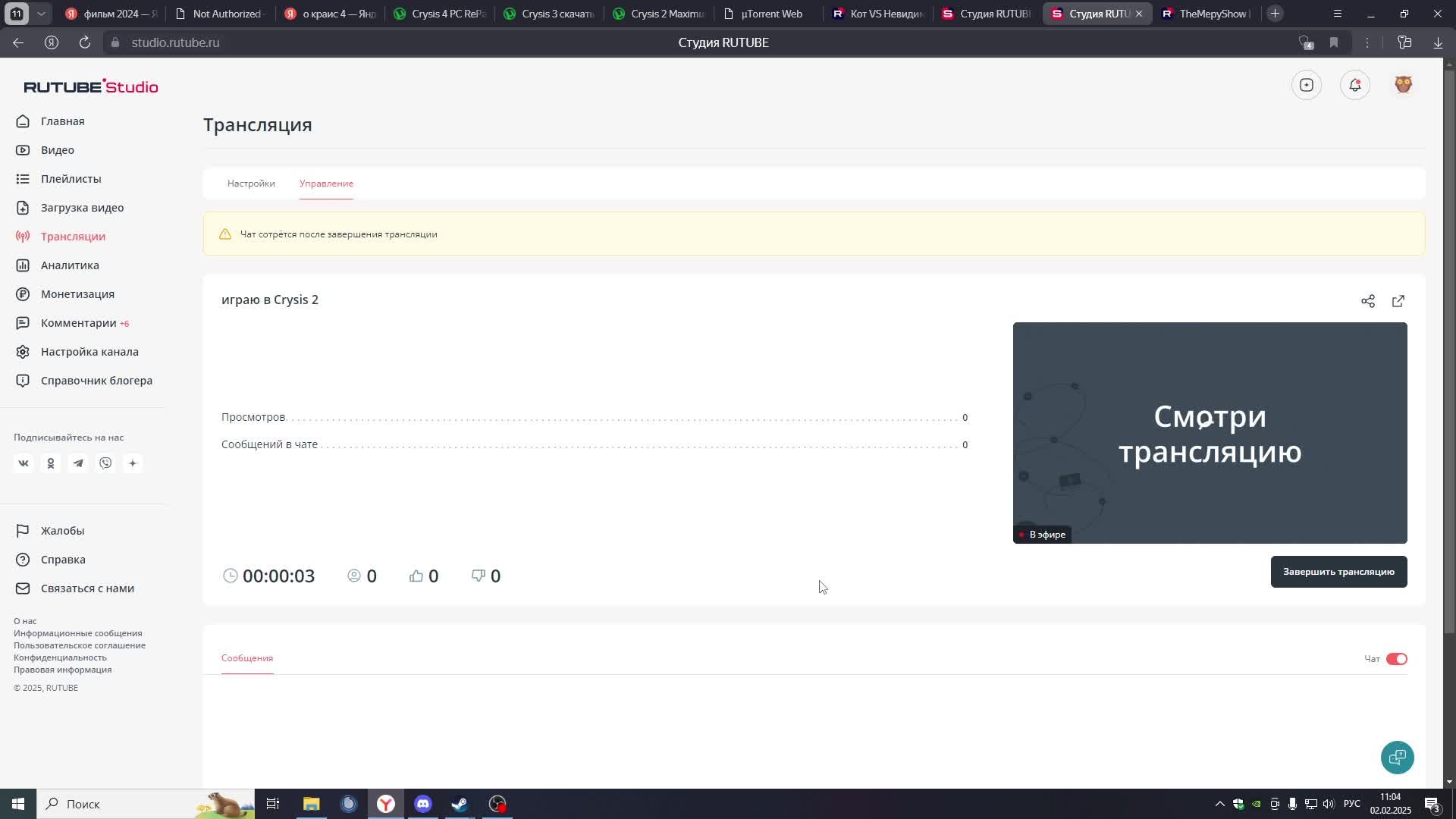Open the browser three-dot page menu
Image resolution: width=1456 pixels, height=819 pixels.
pos(1367,42)
